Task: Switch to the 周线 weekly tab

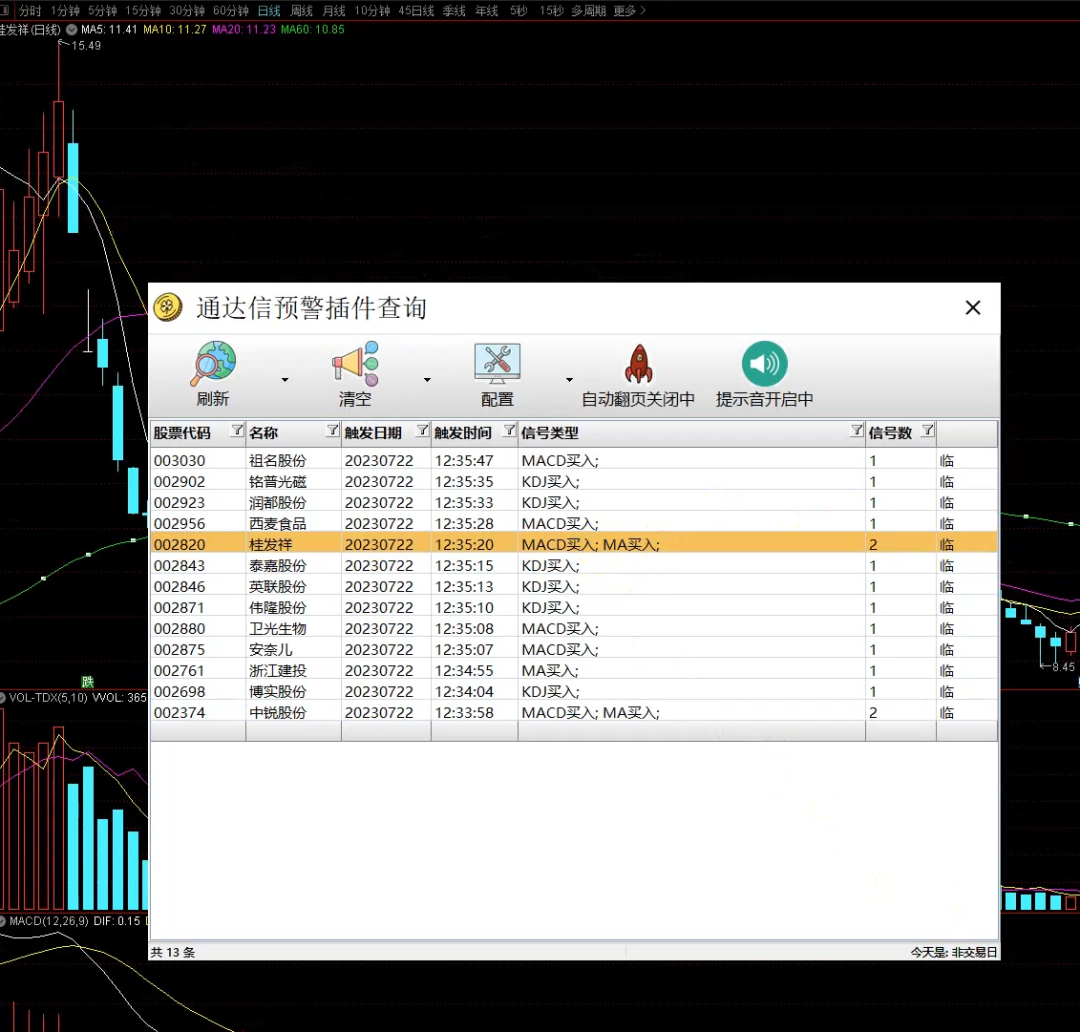Action: click(x=301, y=10)
